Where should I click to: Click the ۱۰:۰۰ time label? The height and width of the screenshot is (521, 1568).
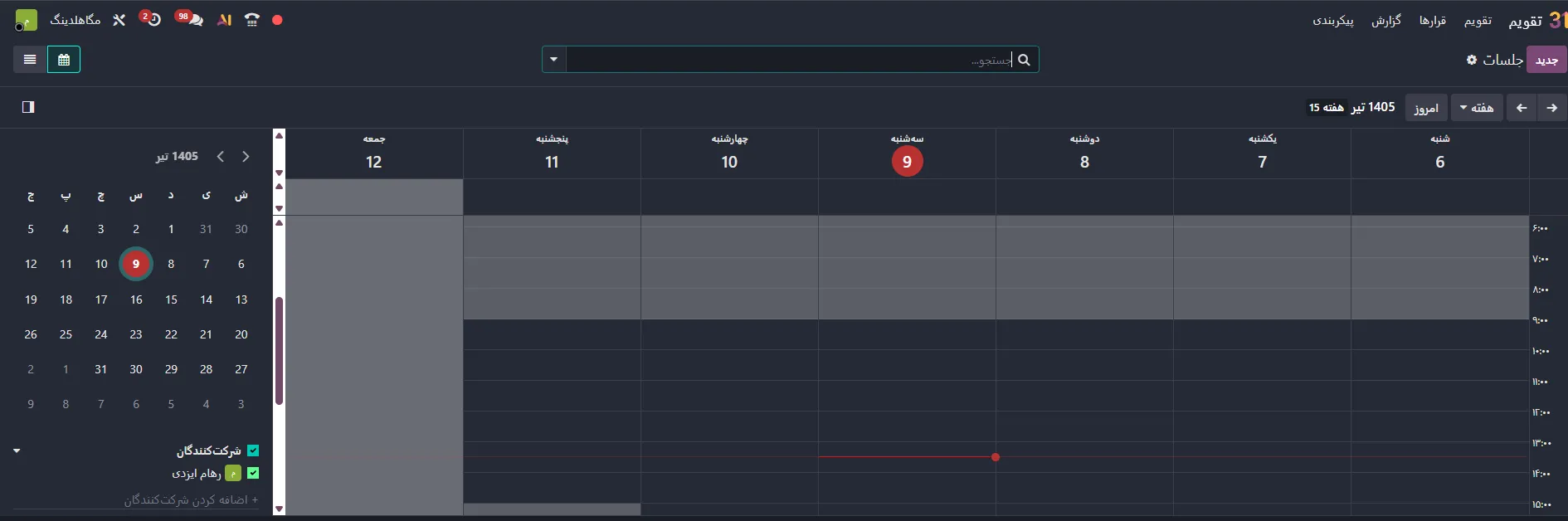(x=1541, y=351)
